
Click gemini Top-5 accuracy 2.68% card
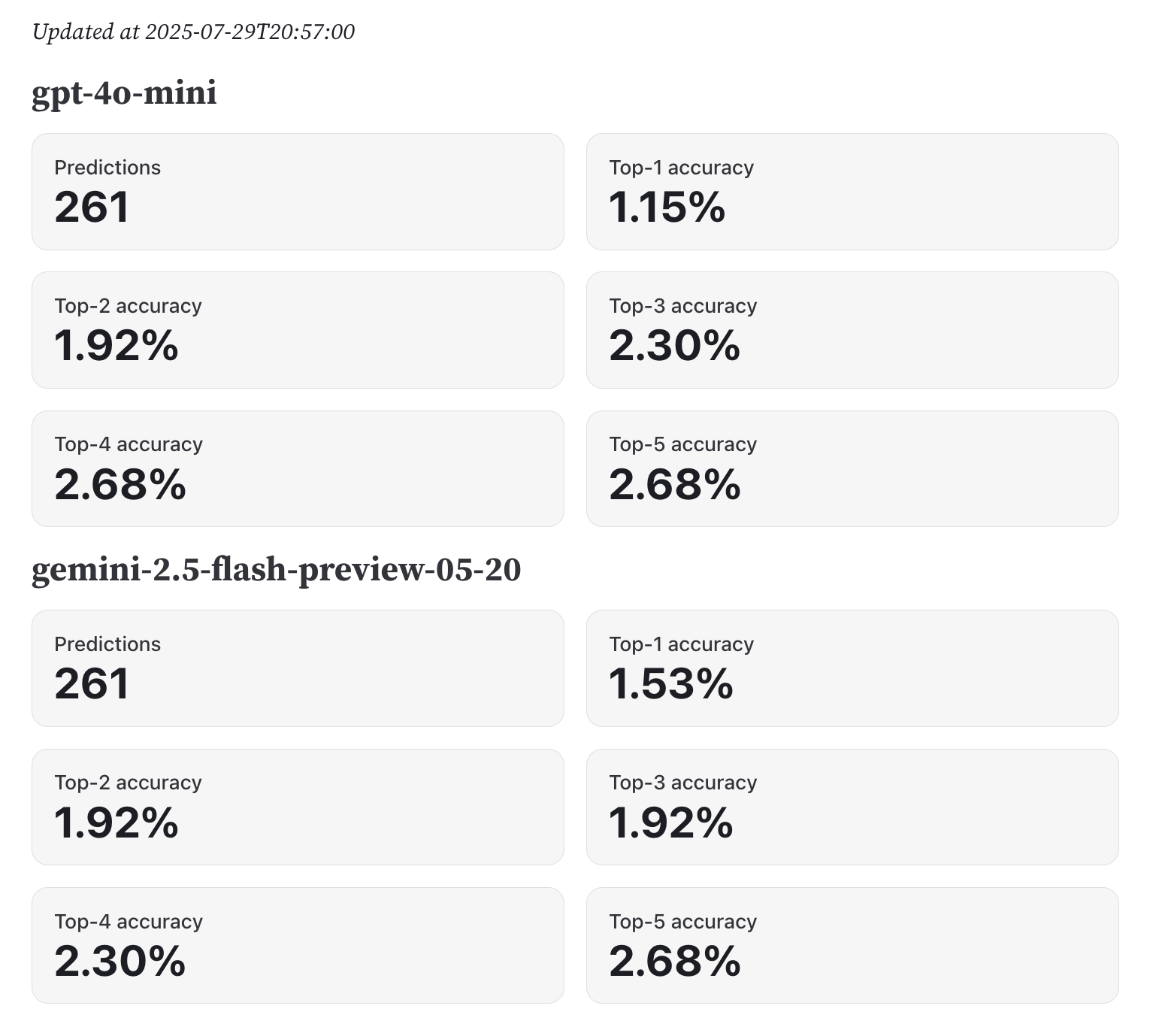pyautogui.click(x=852, y=945)
